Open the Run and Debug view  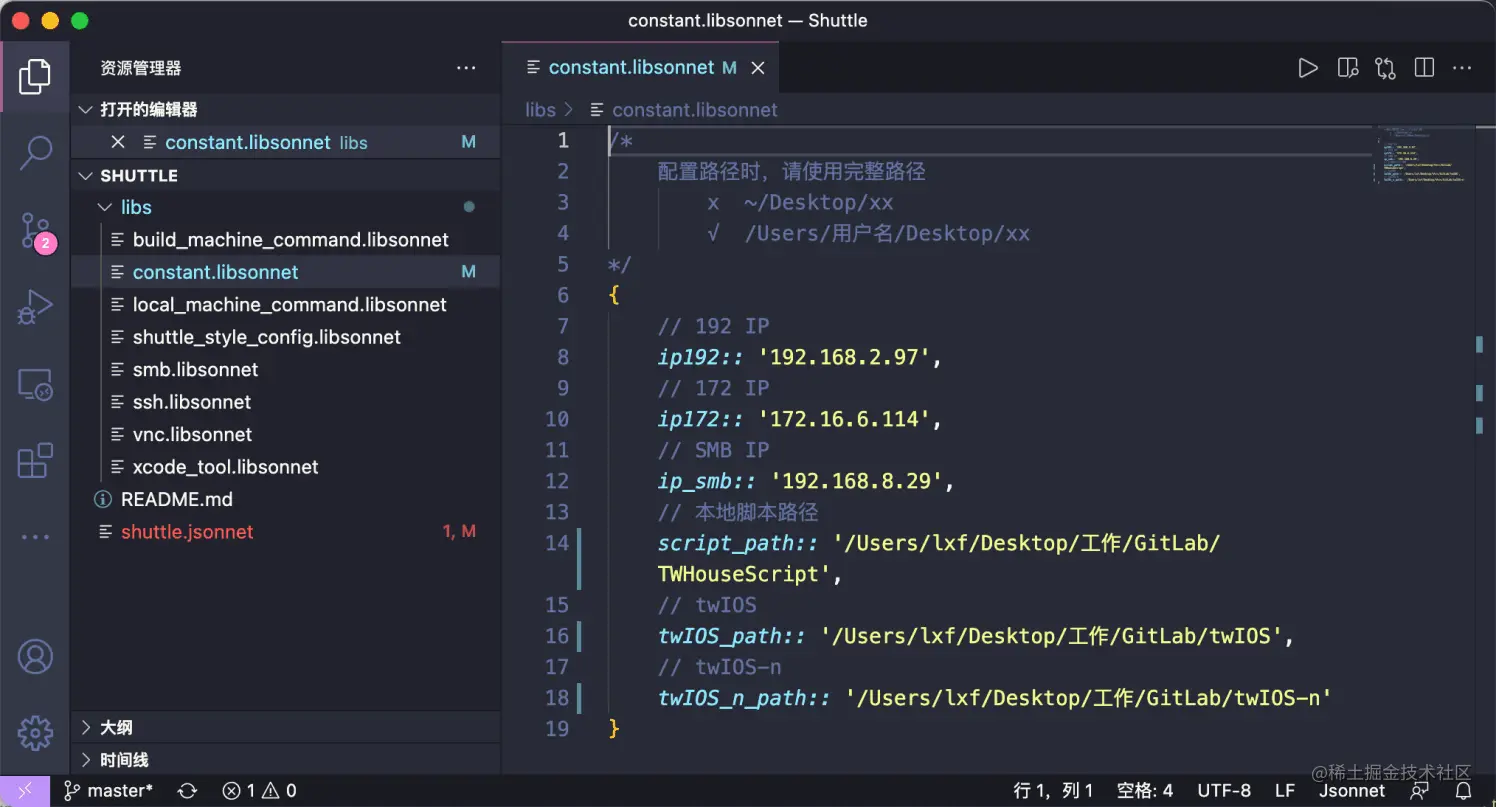tap(35, 308)
